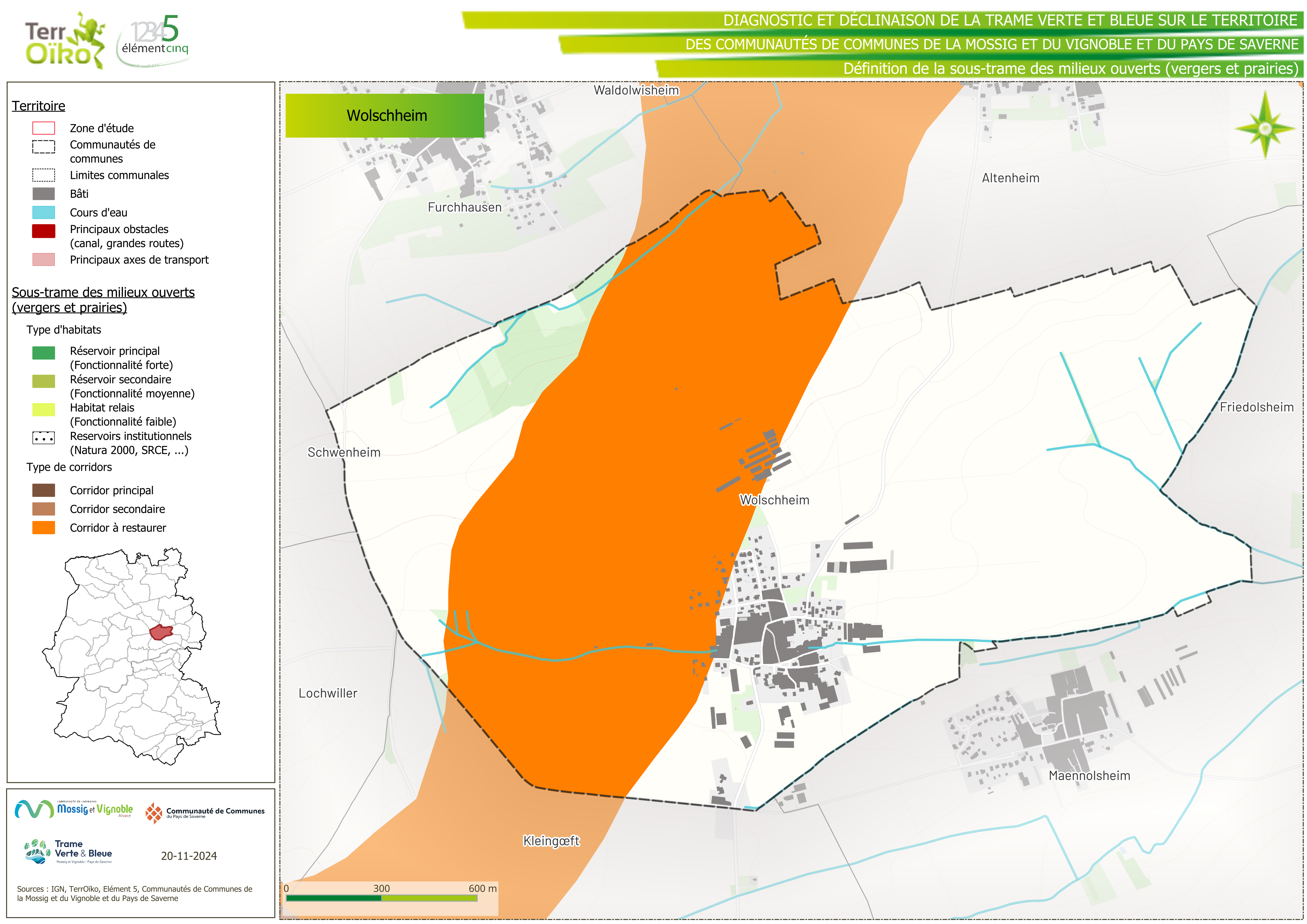Click the Réservoir principal green swatch
The height and width of the screenshot is (924, 1307).
click(43, 353)
